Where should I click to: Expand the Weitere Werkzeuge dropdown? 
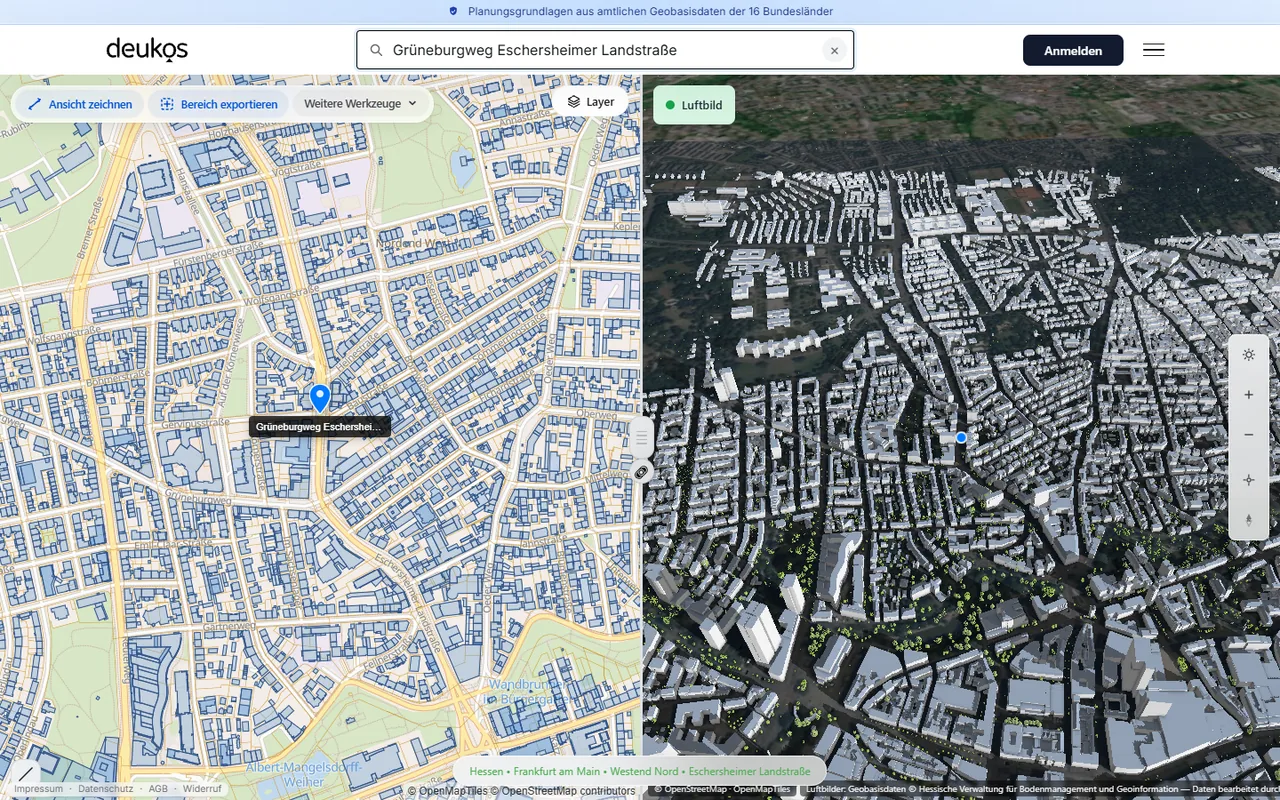click(360, 104)
